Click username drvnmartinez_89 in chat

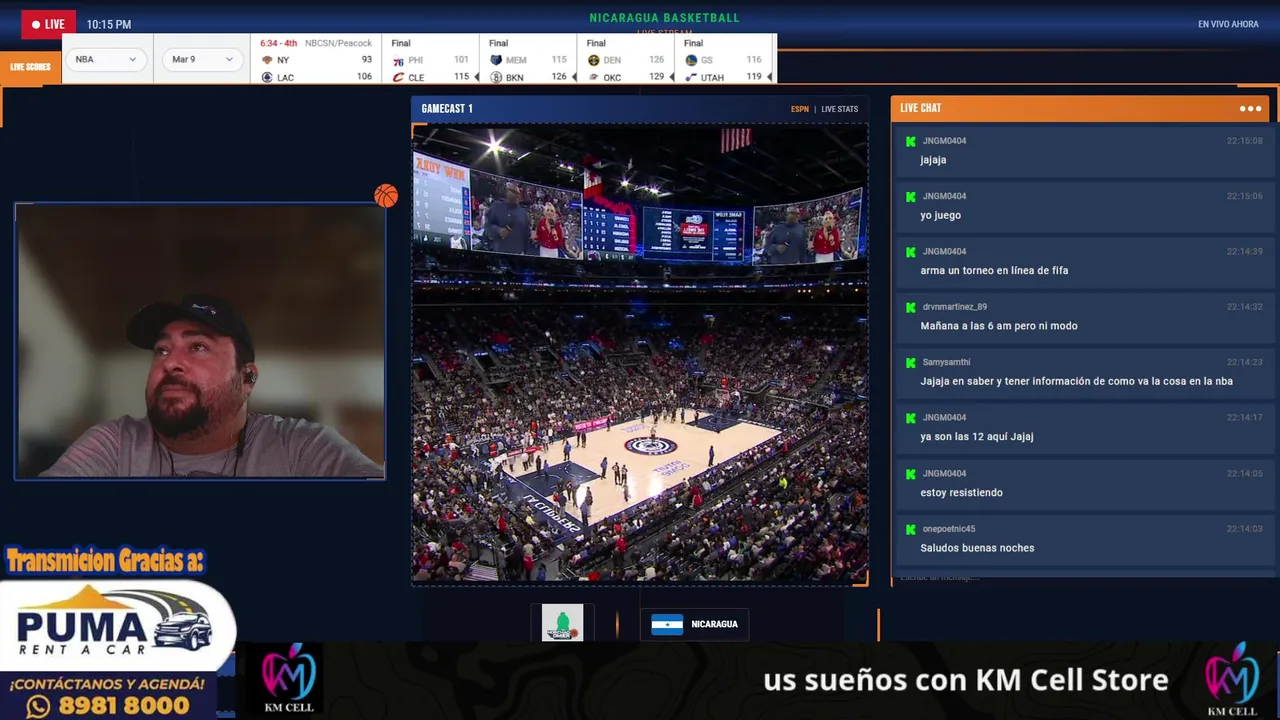954,307
